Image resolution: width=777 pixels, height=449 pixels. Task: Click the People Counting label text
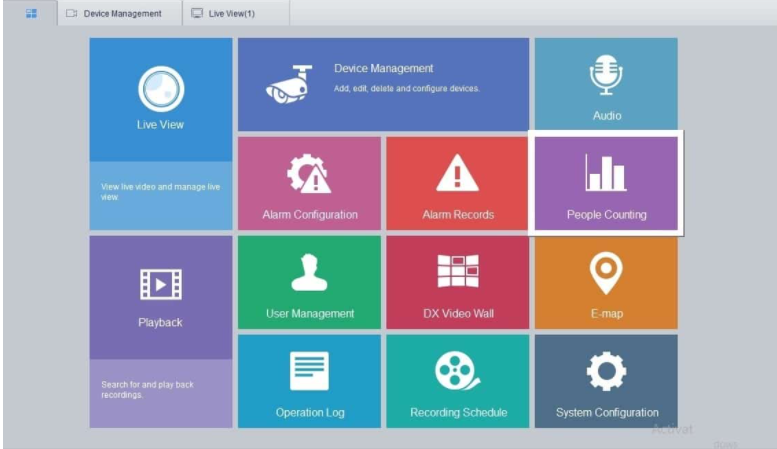click(x=606, y=215)
